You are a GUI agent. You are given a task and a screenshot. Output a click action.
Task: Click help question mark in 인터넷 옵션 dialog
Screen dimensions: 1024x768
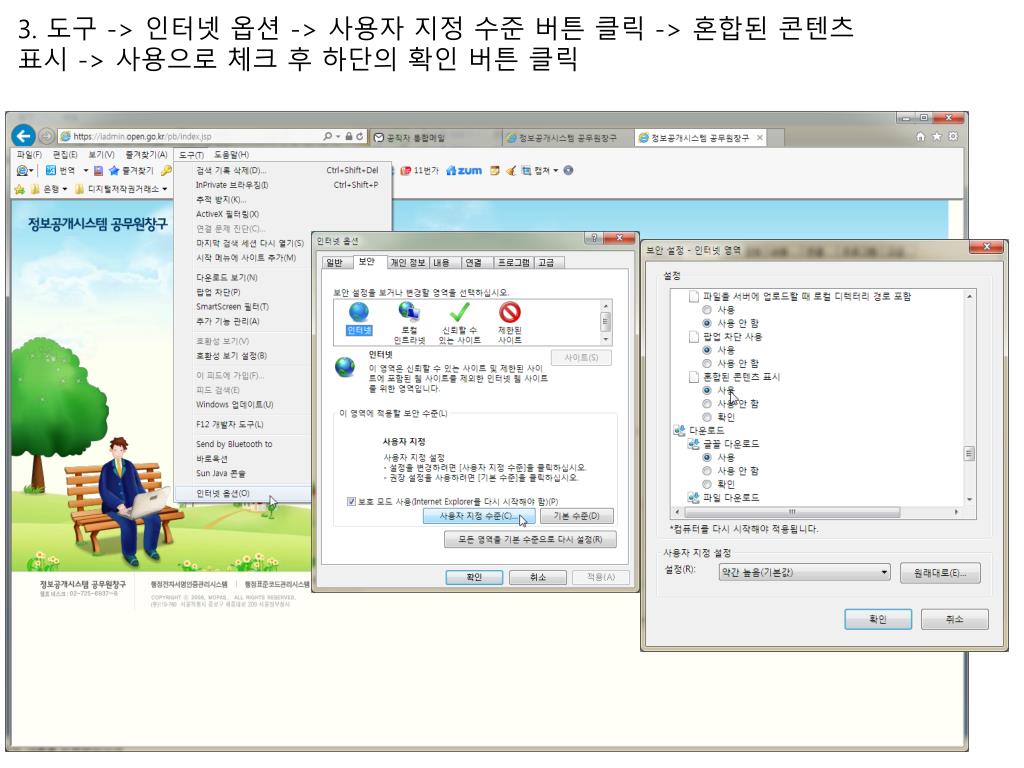coord(594,238)
